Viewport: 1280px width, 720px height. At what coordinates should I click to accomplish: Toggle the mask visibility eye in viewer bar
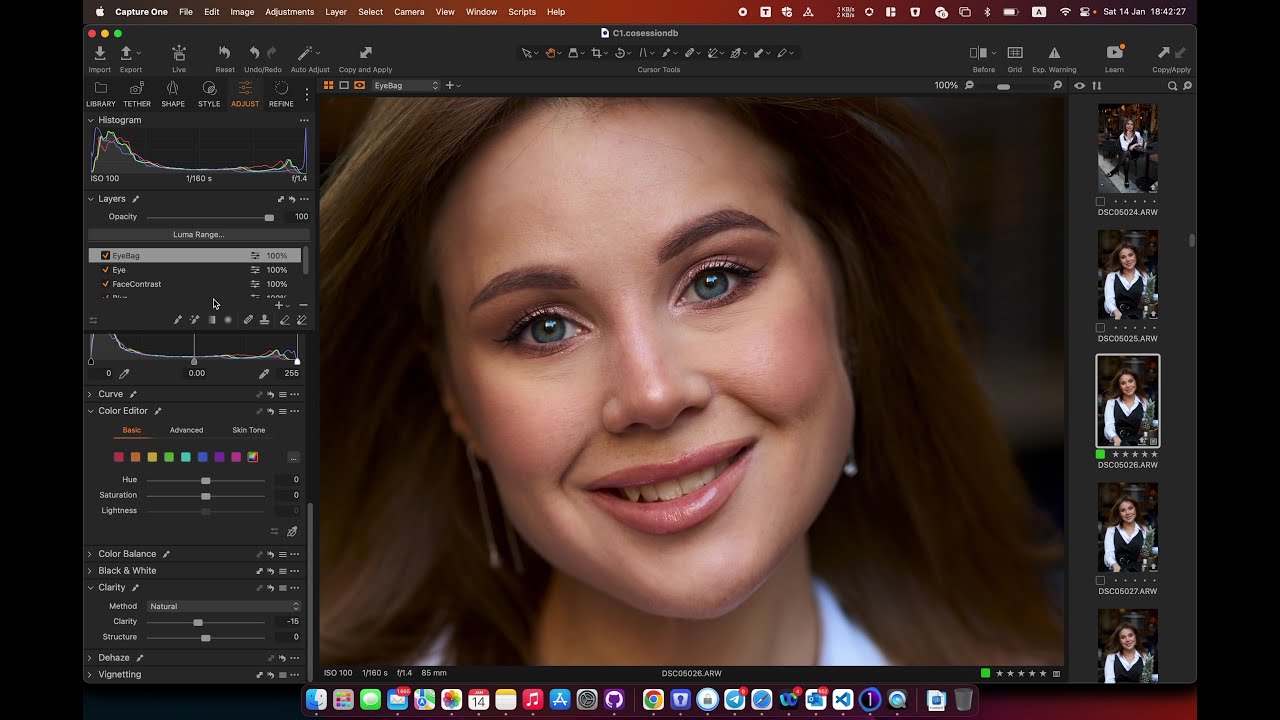pyautogui.click(x=360, y=86)
